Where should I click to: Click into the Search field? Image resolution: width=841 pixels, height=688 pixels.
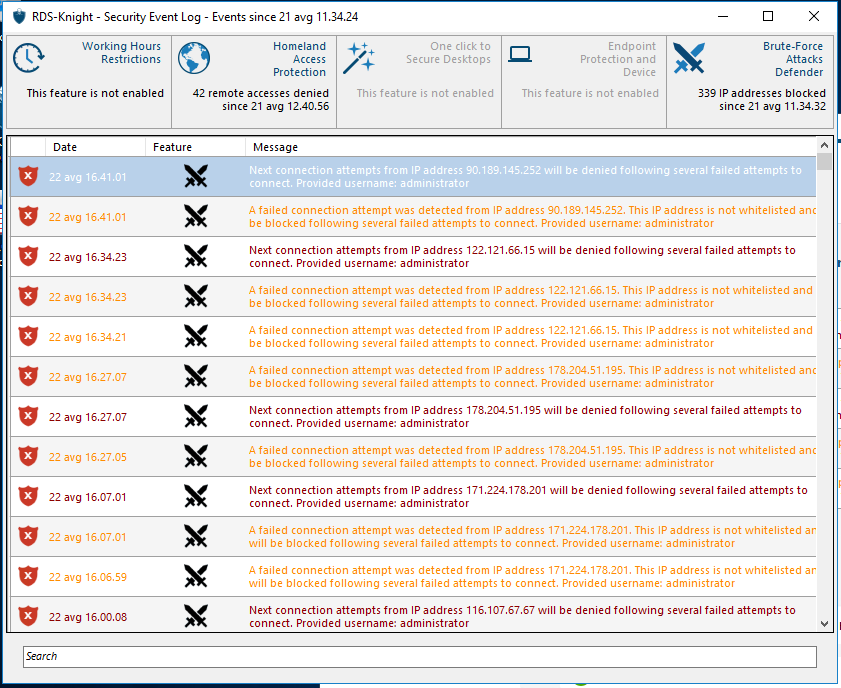pyautogui.click(x=420, y=657)
